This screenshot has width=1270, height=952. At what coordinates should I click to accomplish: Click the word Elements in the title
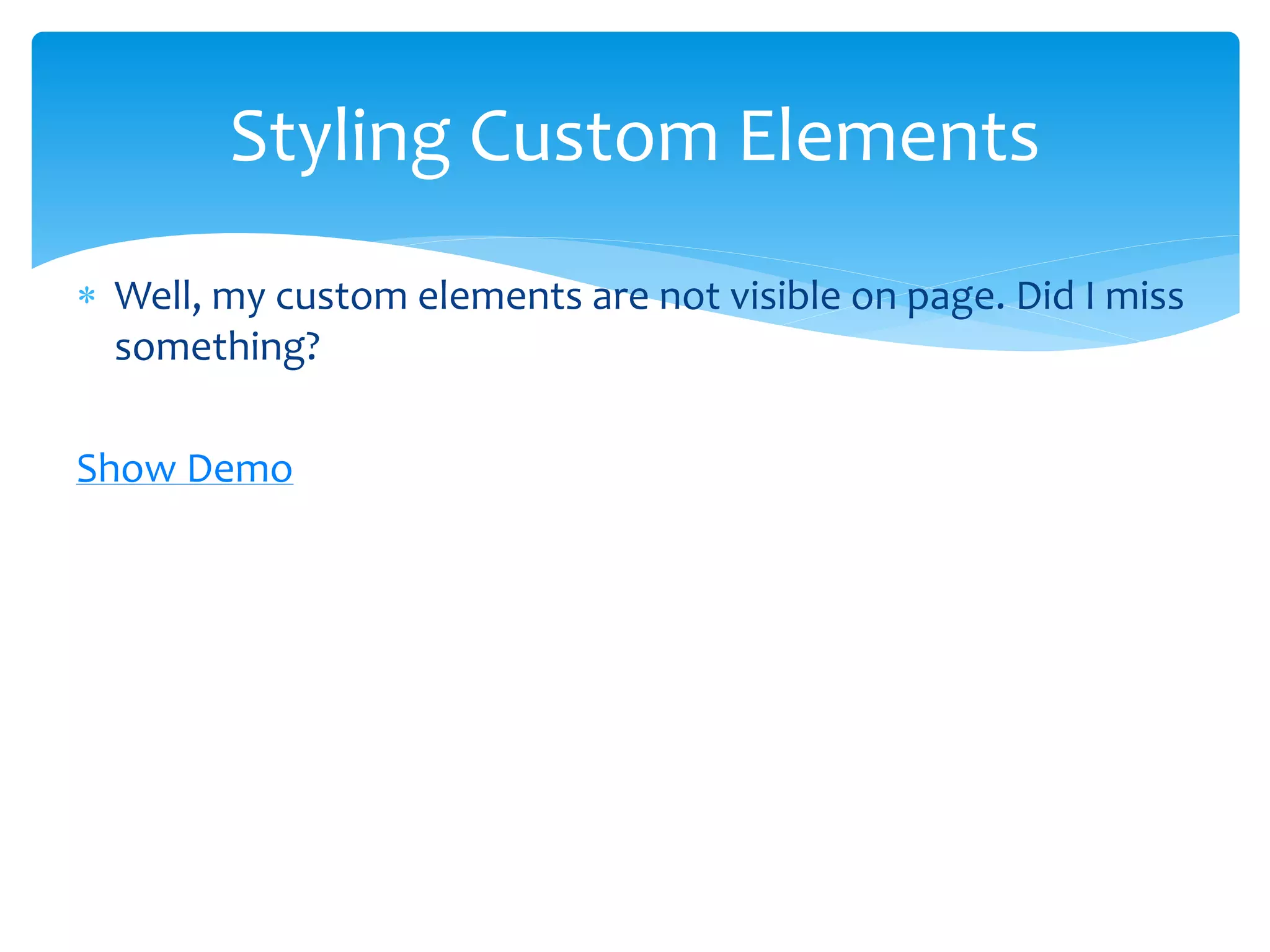click(888, 136)
